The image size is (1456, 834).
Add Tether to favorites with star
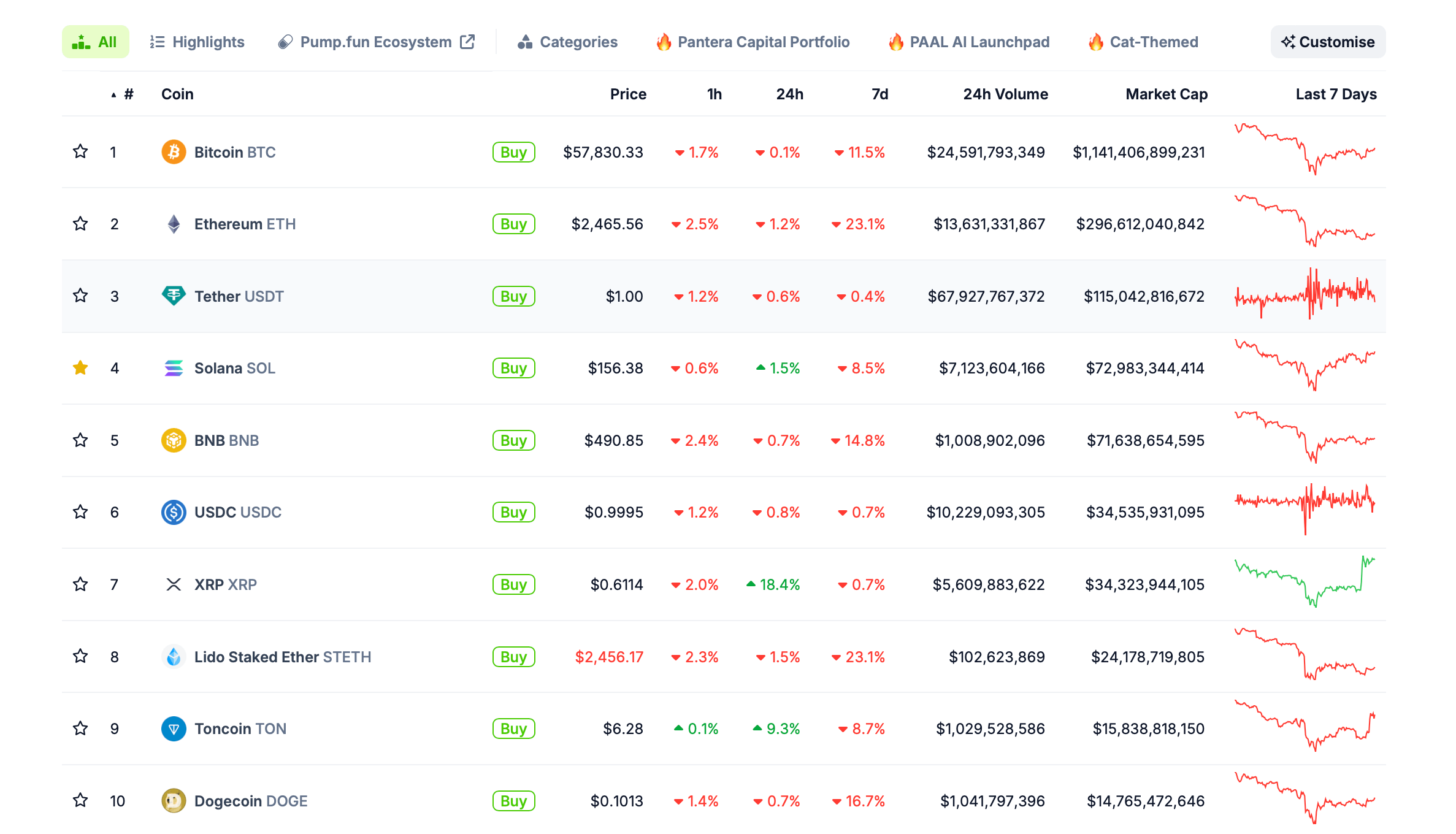tap(80, 296)
